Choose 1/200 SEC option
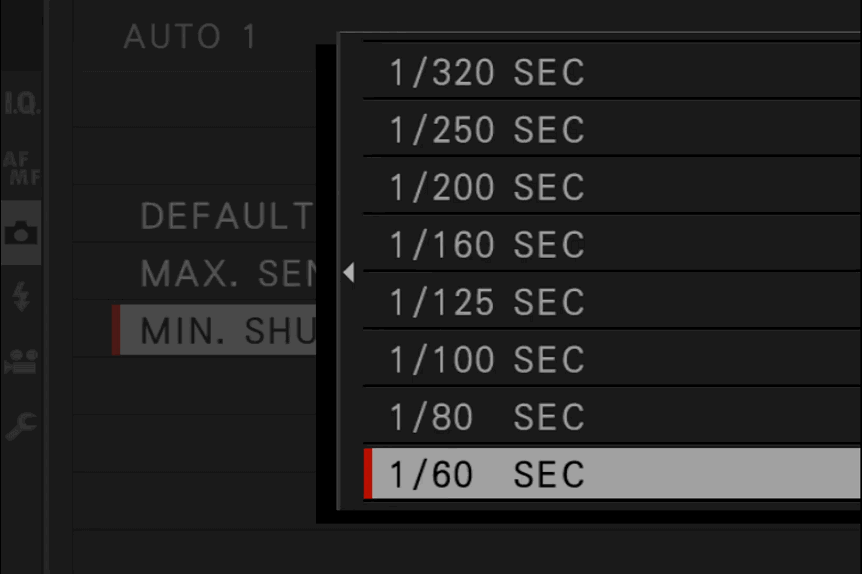Image resolution: width=862 pixels, height=574 pixels. 612,187
